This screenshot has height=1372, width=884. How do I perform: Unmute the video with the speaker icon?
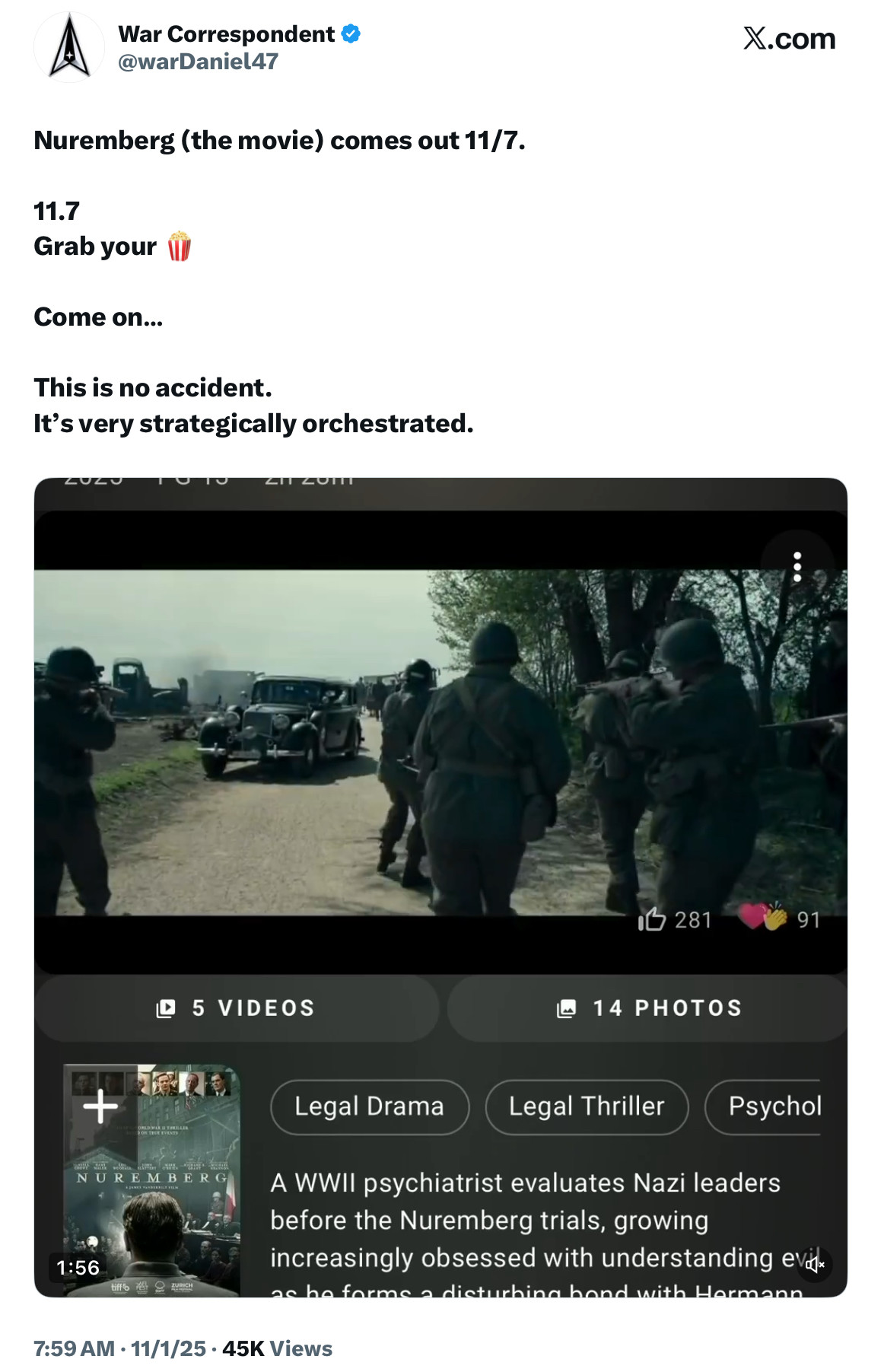click(814, 1265)
